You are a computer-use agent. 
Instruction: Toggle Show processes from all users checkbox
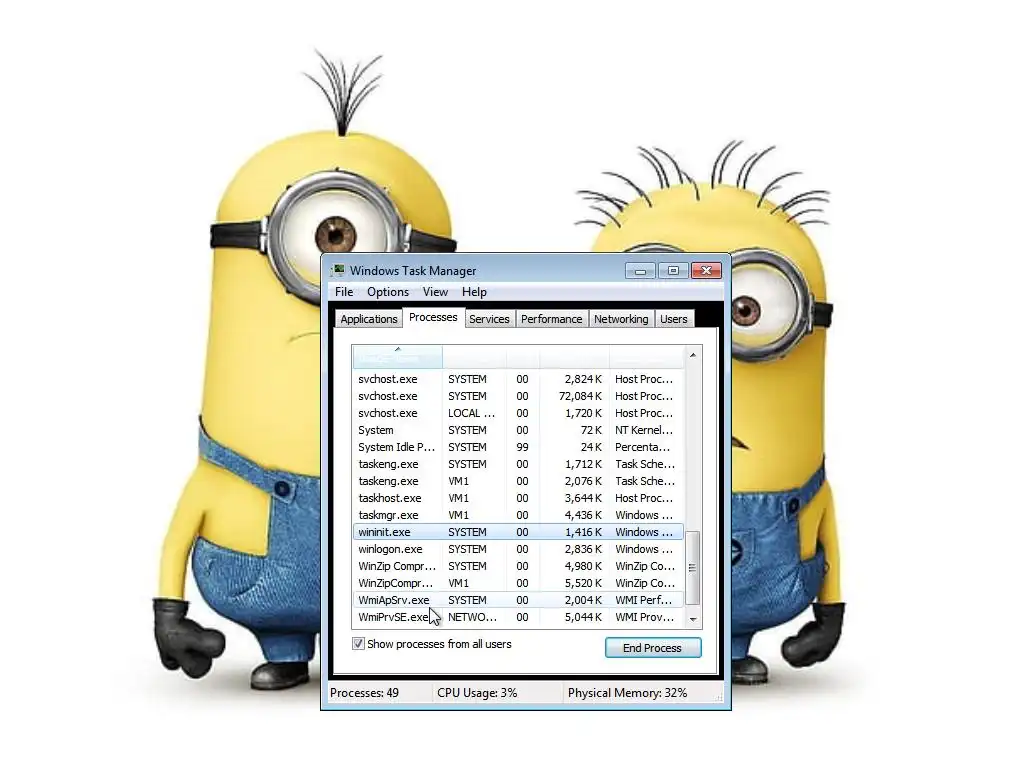coord(359,644)
